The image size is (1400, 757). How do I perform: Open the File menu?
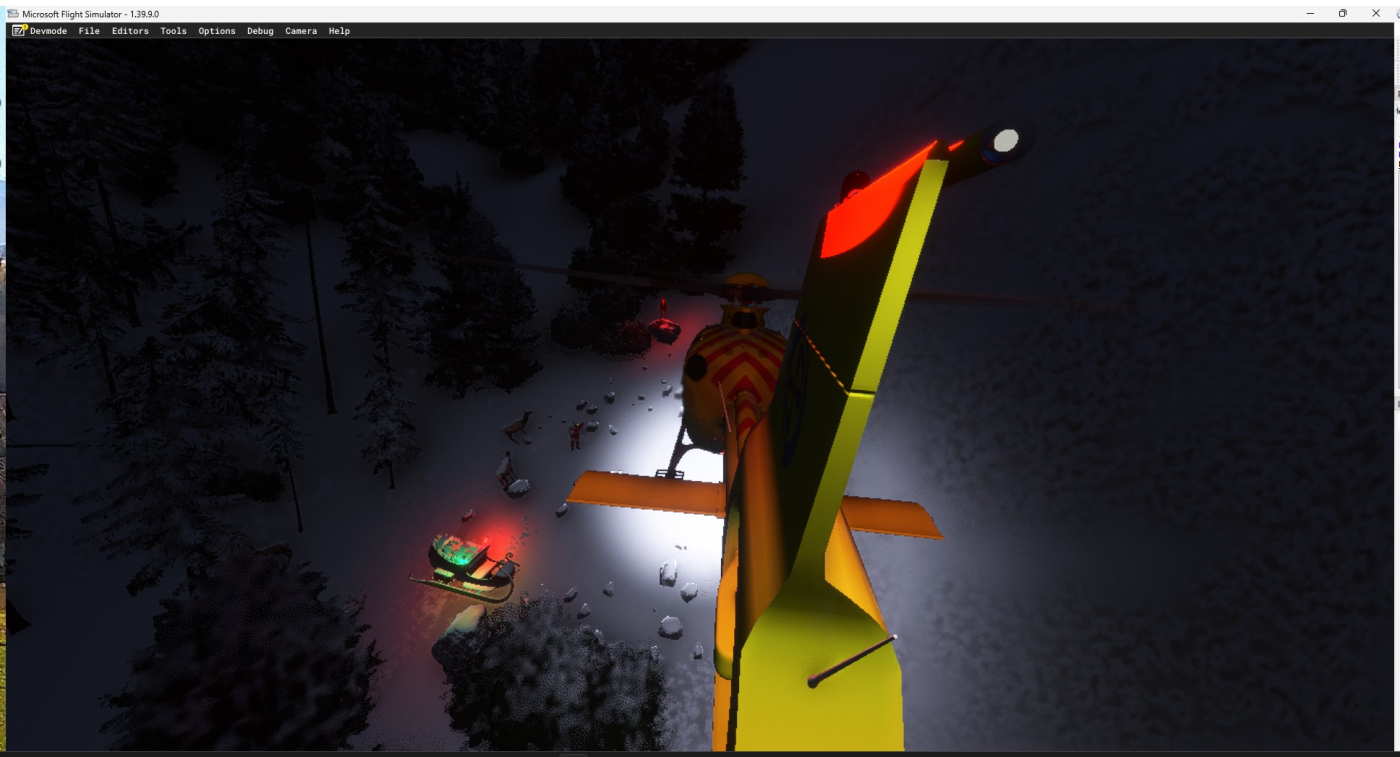pyautogui.click(x=89, y=31)
